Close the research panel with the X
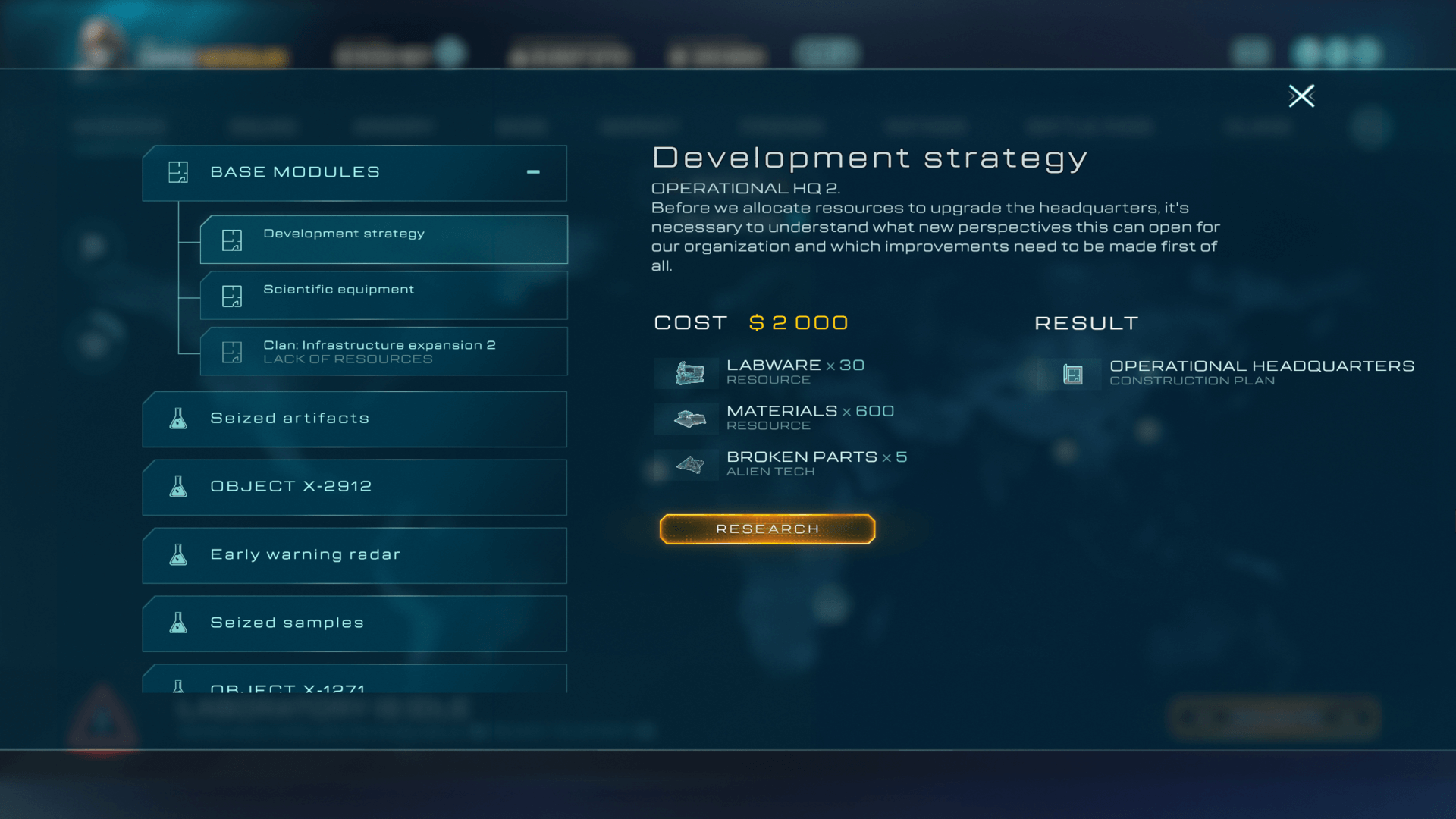This screenshot has width=1456, height=819. pos(1301,96)
